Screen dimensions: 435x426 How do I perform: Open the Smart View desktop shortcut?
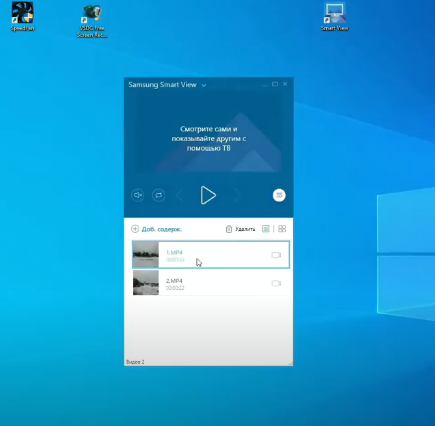334,17
